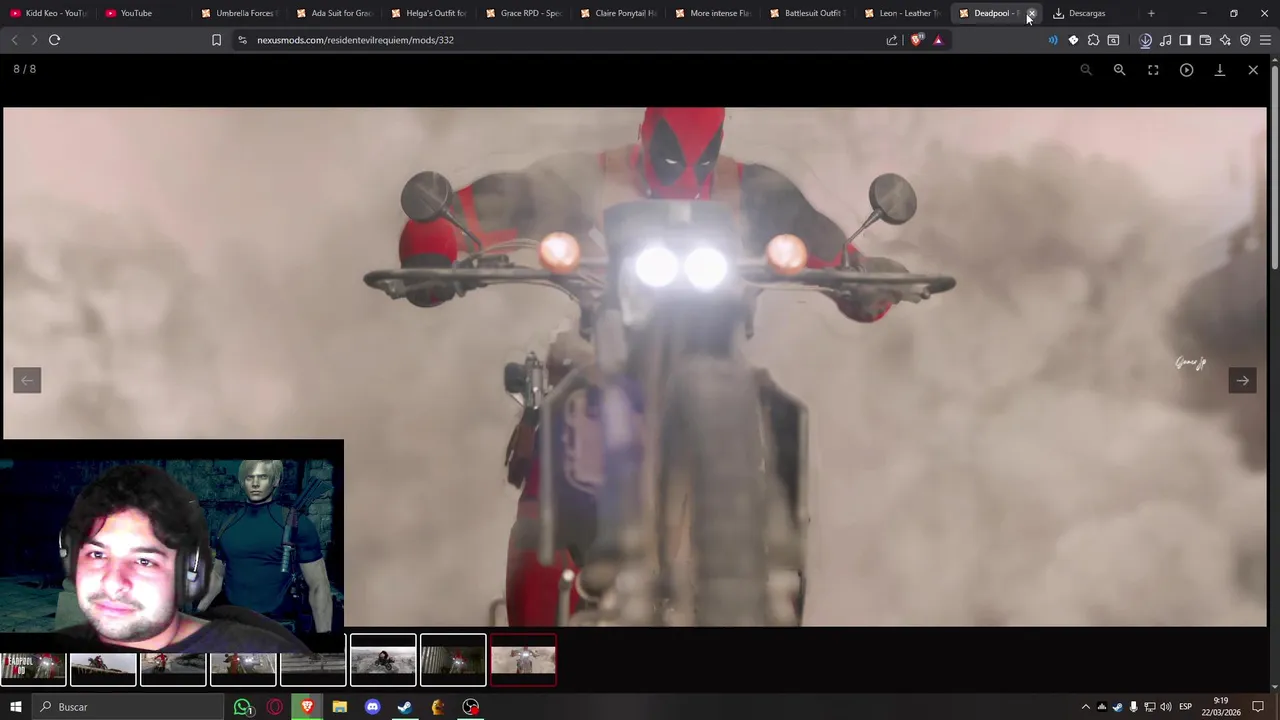The image size is (1280, 720).
Task: Click the dice-shaped extension icon
Action: tap(1073, 40)
